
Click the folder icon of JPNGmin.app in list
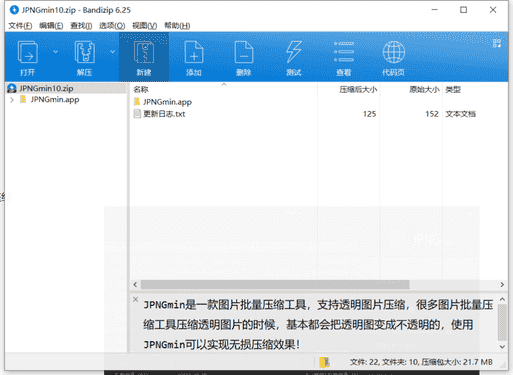point(137,102)
